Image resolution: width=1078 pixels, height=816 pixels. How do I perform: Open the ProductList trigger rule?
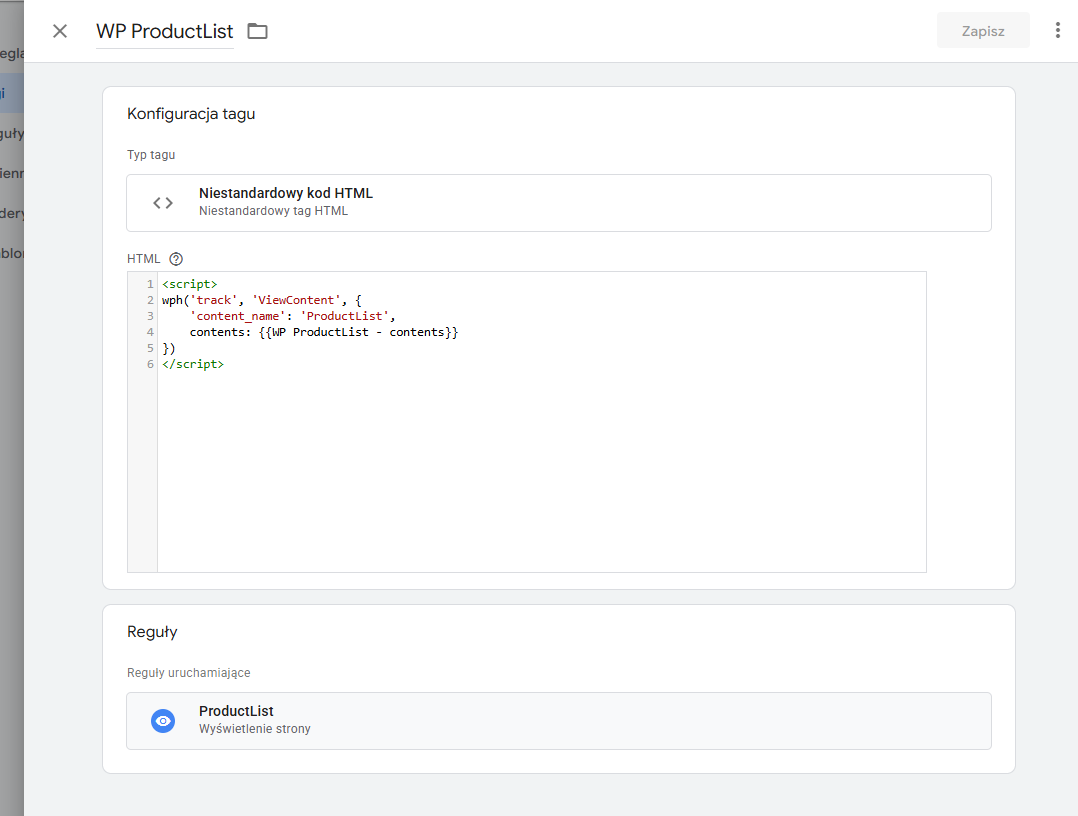(x=558, y=720)
